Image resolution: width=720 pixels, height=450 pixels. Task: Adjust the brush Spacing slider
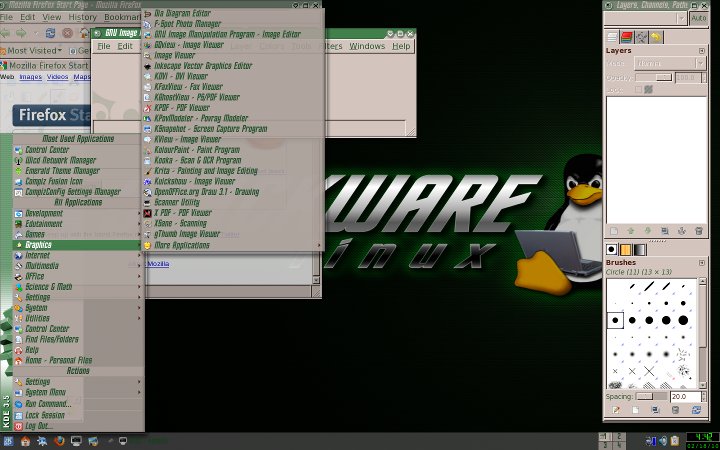pos(652,397)
